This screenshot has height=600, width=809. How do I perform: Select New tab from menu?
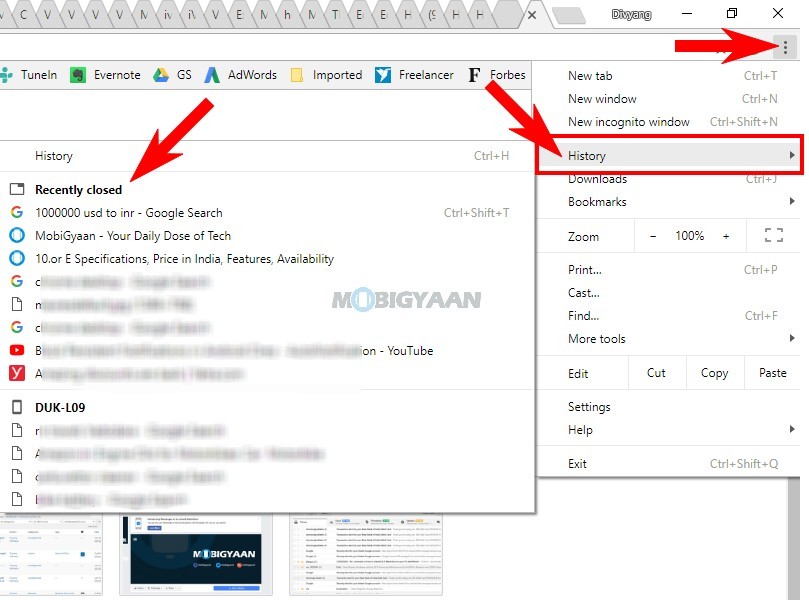click(x=669, y=76)
